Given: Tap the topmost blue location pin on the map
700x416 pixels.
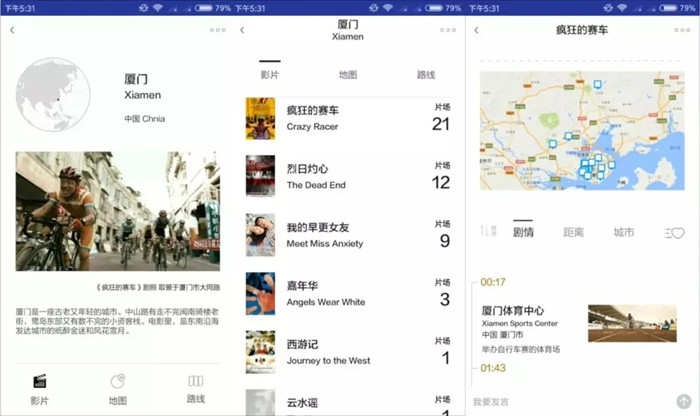Looking at the screenshot, I should tap(597, 84).
